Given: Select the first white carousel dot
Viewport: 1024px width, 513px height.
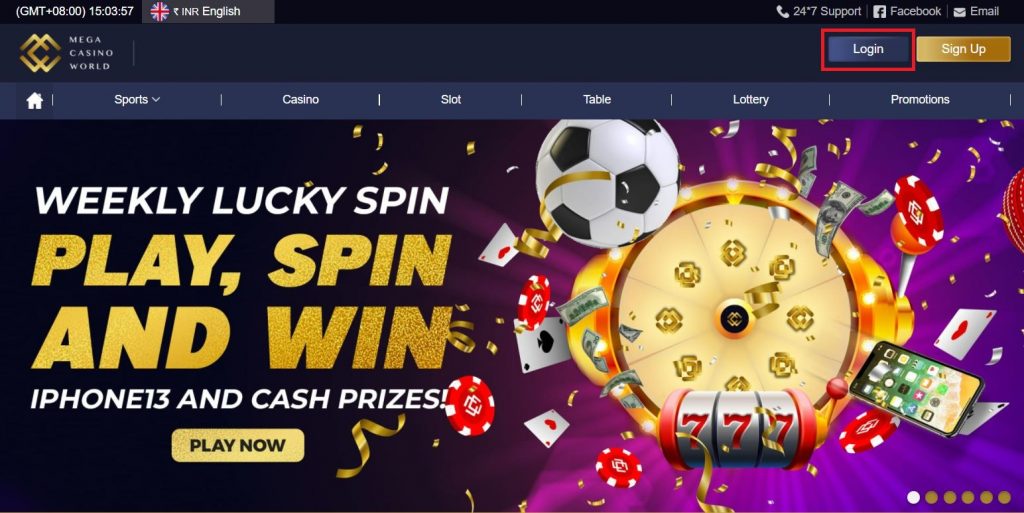Looking at the screenshot, I should pyautogui.click(x=914, y=497).
